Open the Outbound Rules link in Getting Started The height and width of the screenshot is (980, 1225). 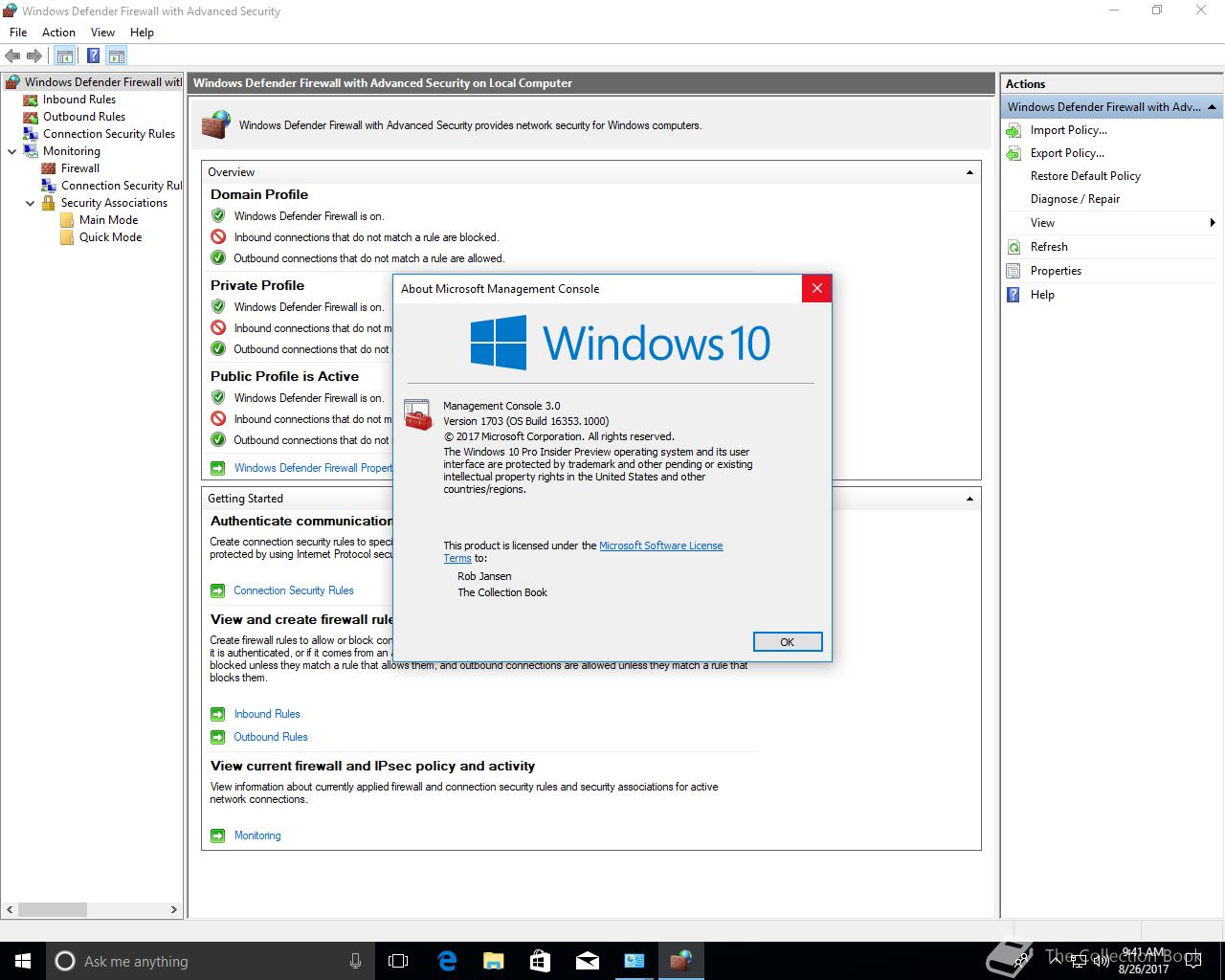pyautogui.click(x=271, y=737)
